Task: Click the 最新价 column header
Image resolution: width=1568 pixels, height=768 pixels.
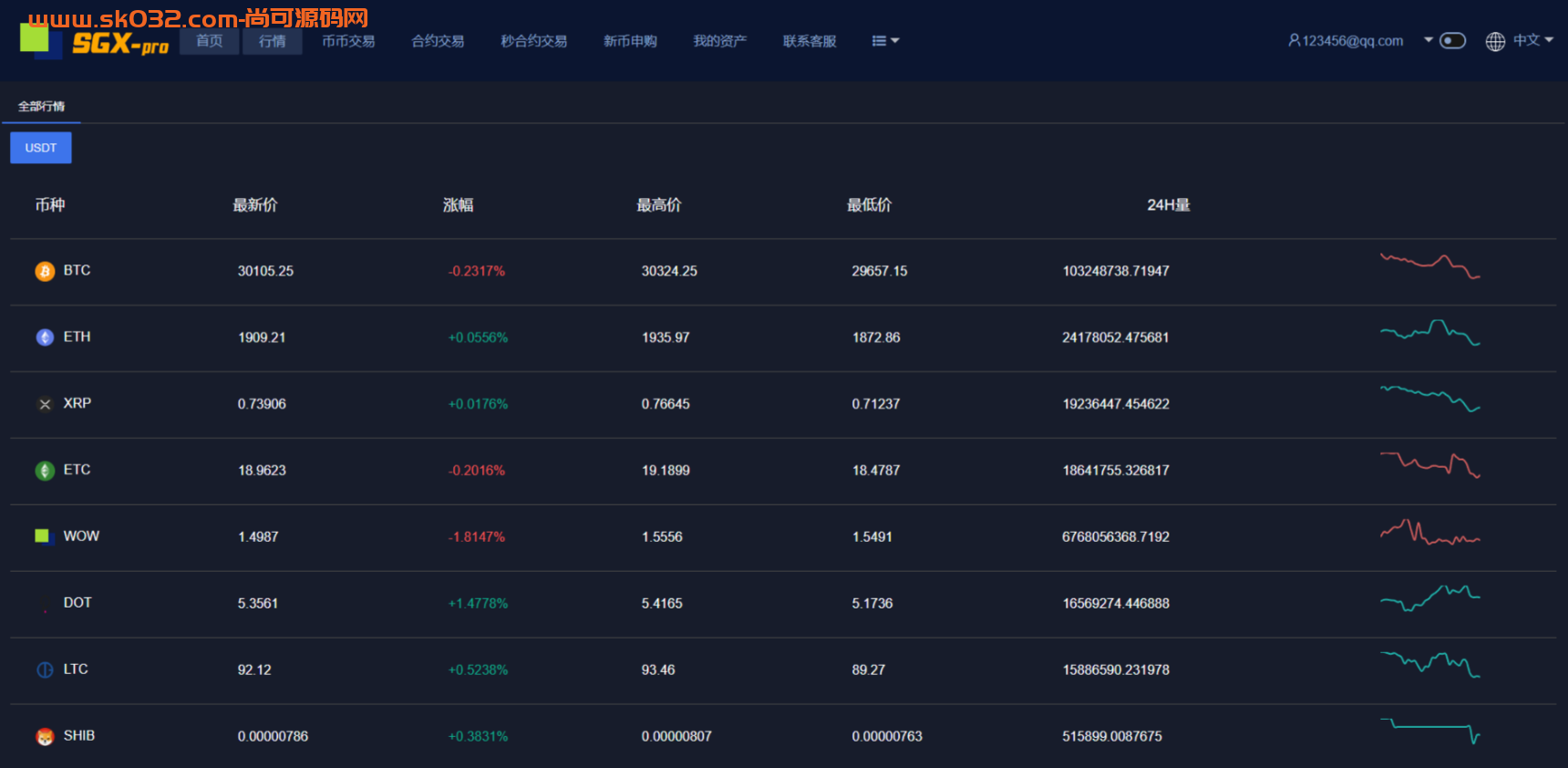Action: click(255, 205)
